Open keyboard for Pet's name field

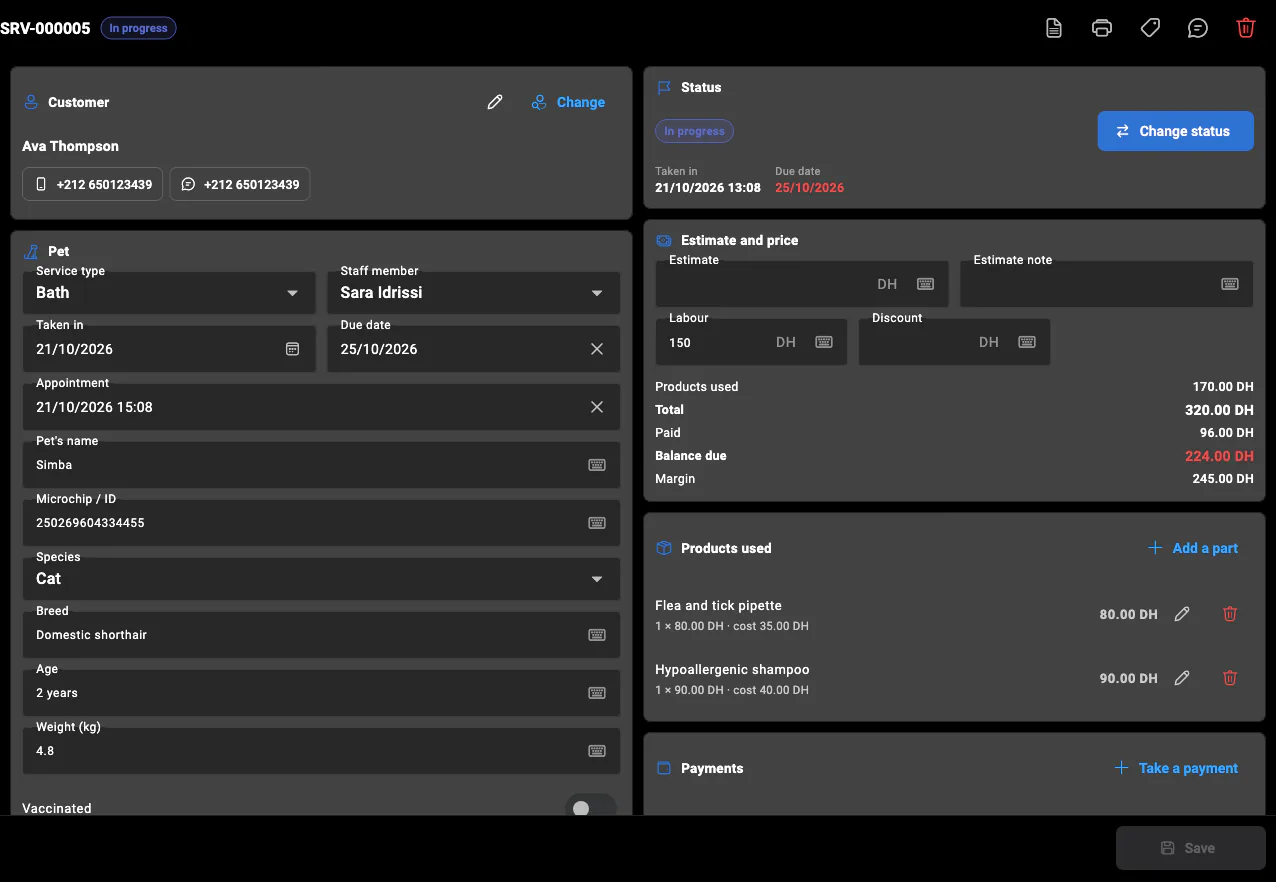597,465
